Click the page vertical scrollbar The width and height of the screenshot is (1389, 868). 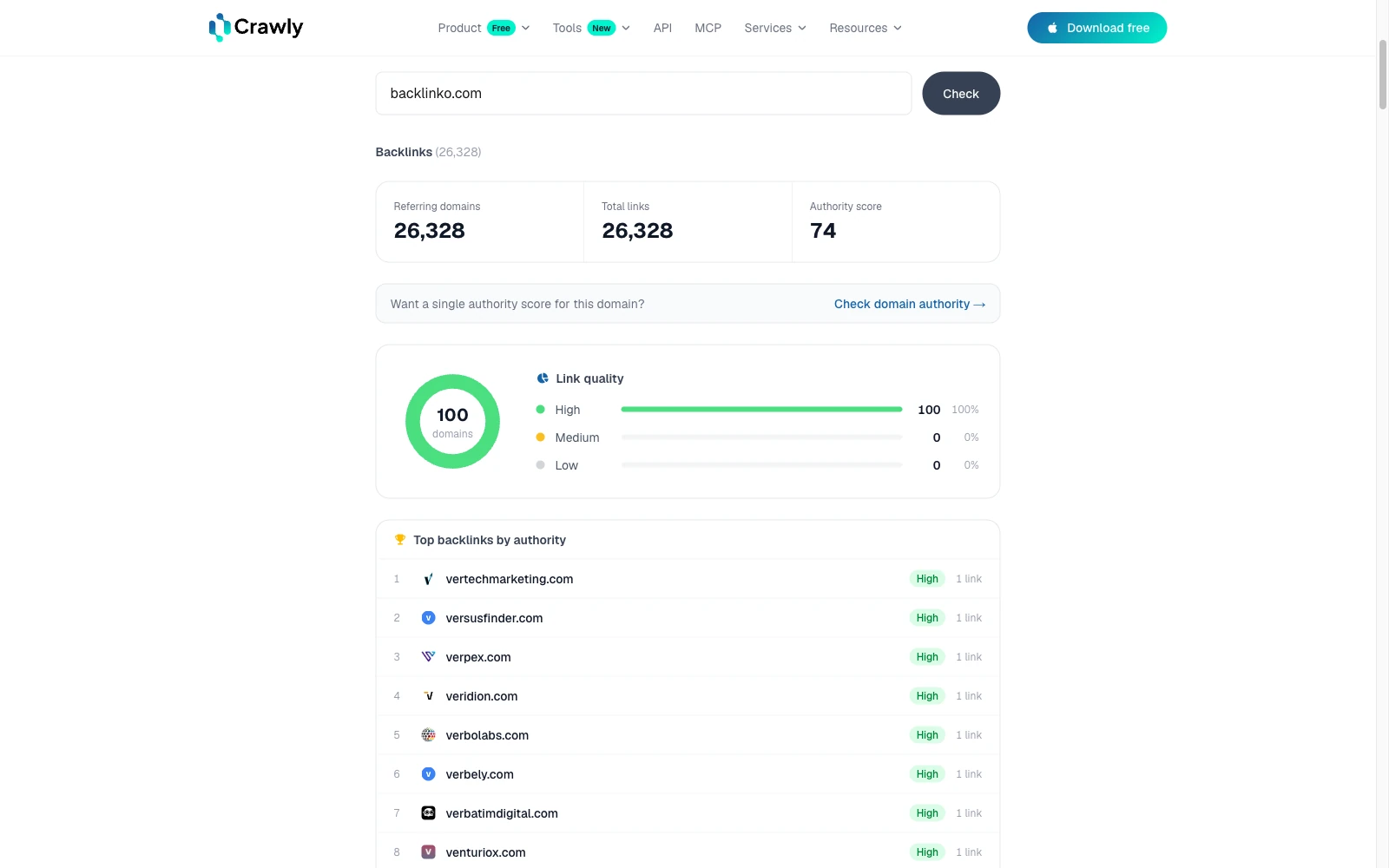coord(1383,75)
